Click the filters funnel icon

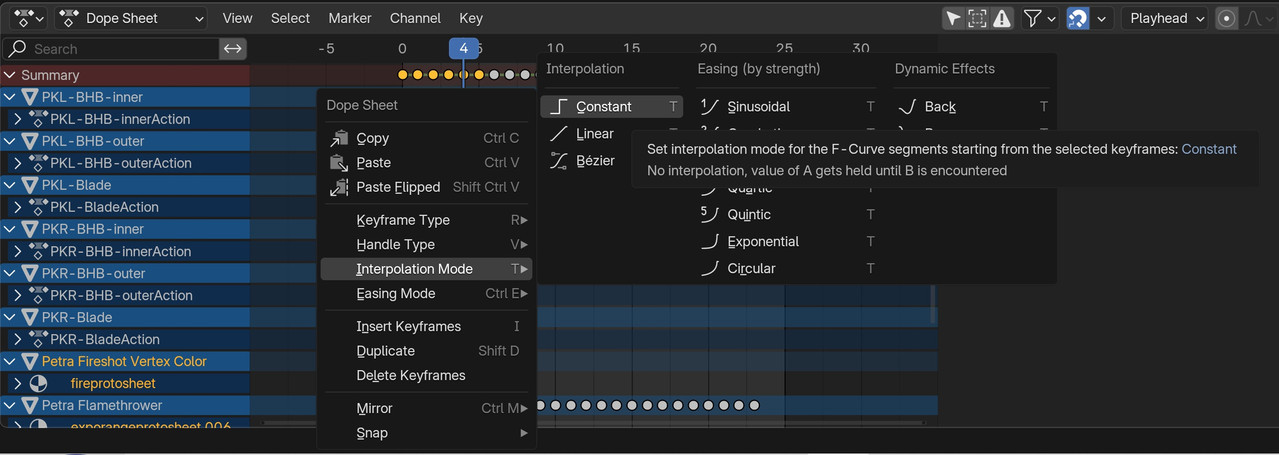pos(1032,18)
